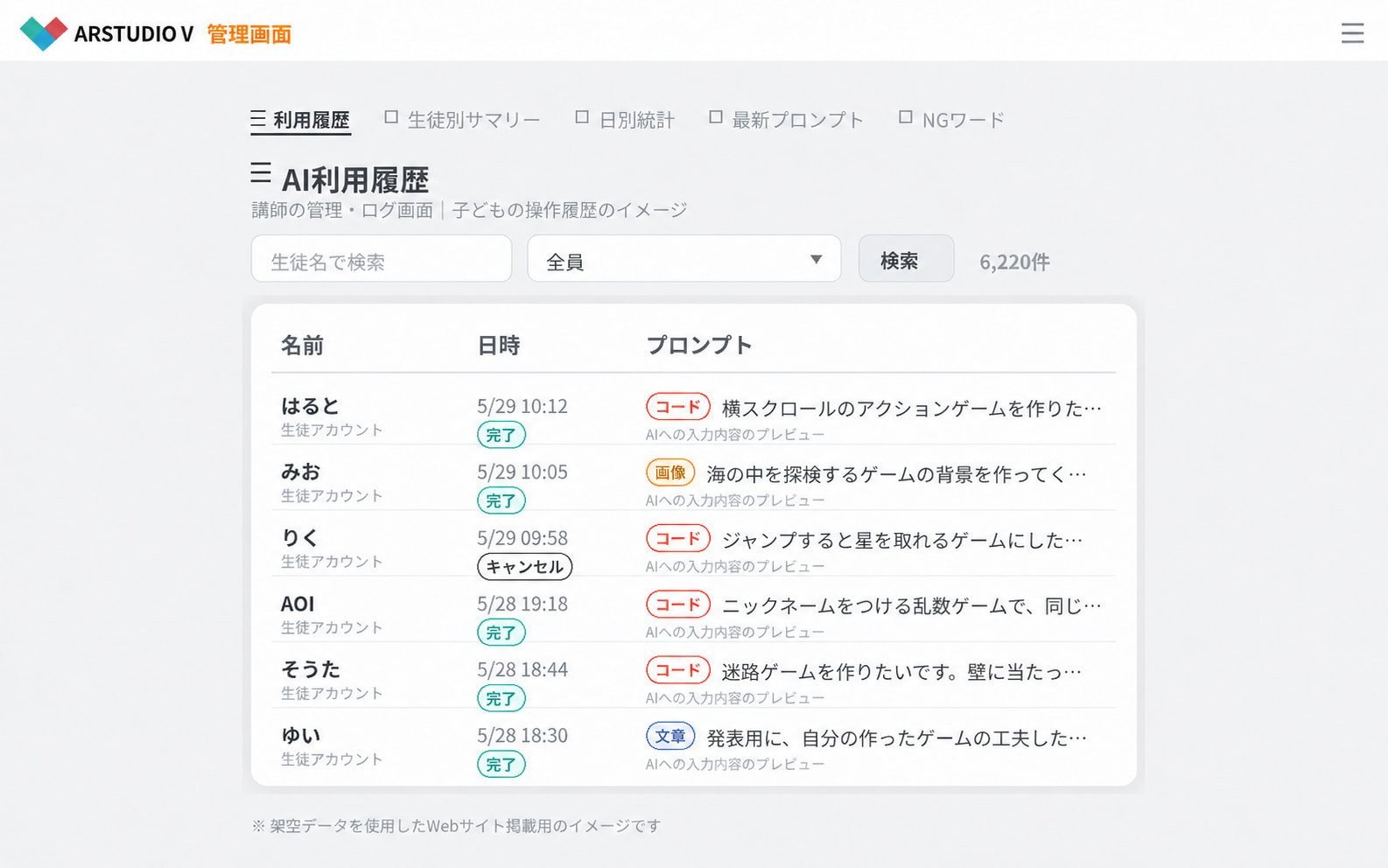Click the ARSTUDIO V diamond logo

[44, 33]
